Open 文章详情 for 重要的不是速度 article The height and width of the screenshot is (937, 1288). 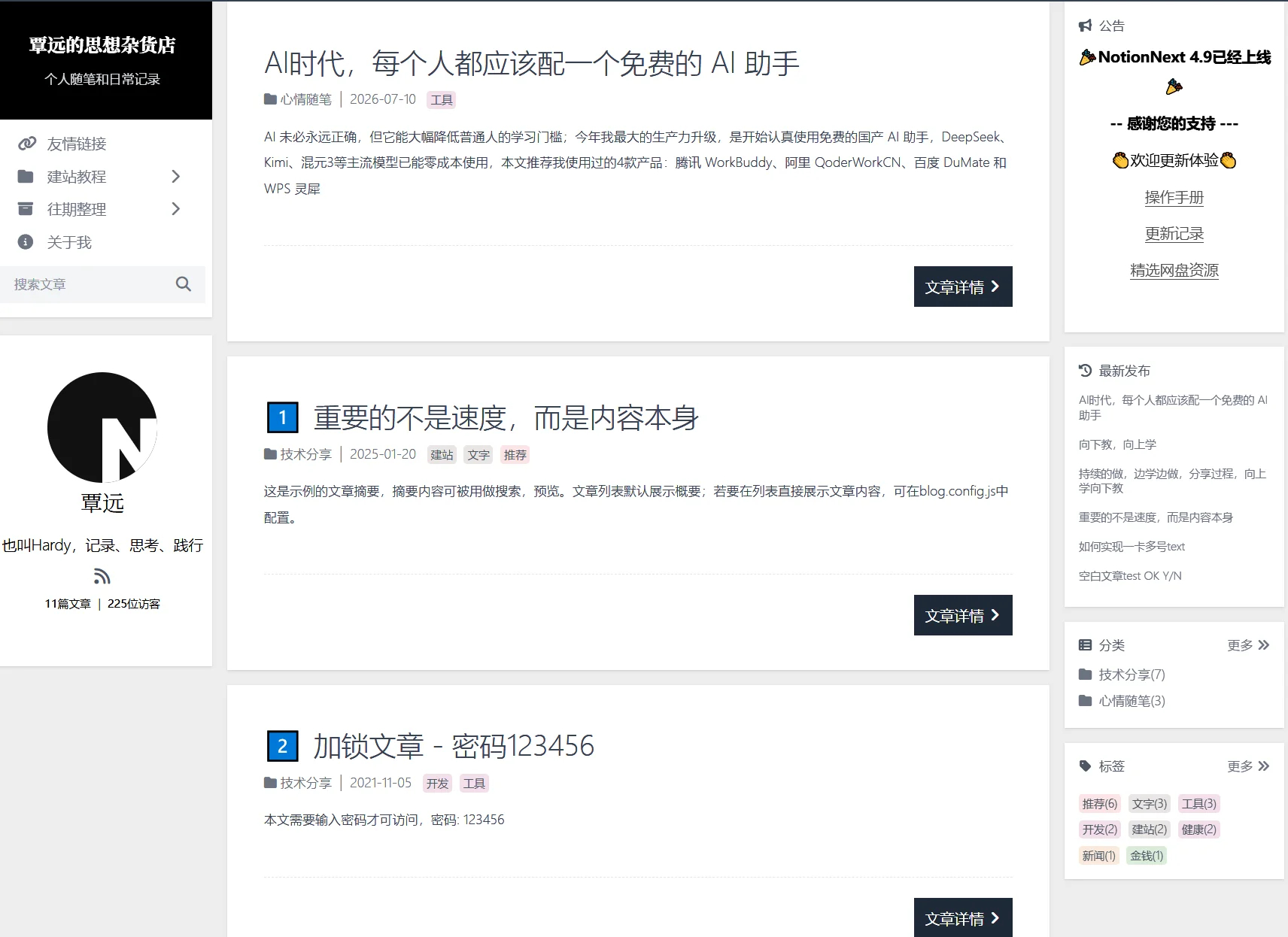(x=963, y=615)
